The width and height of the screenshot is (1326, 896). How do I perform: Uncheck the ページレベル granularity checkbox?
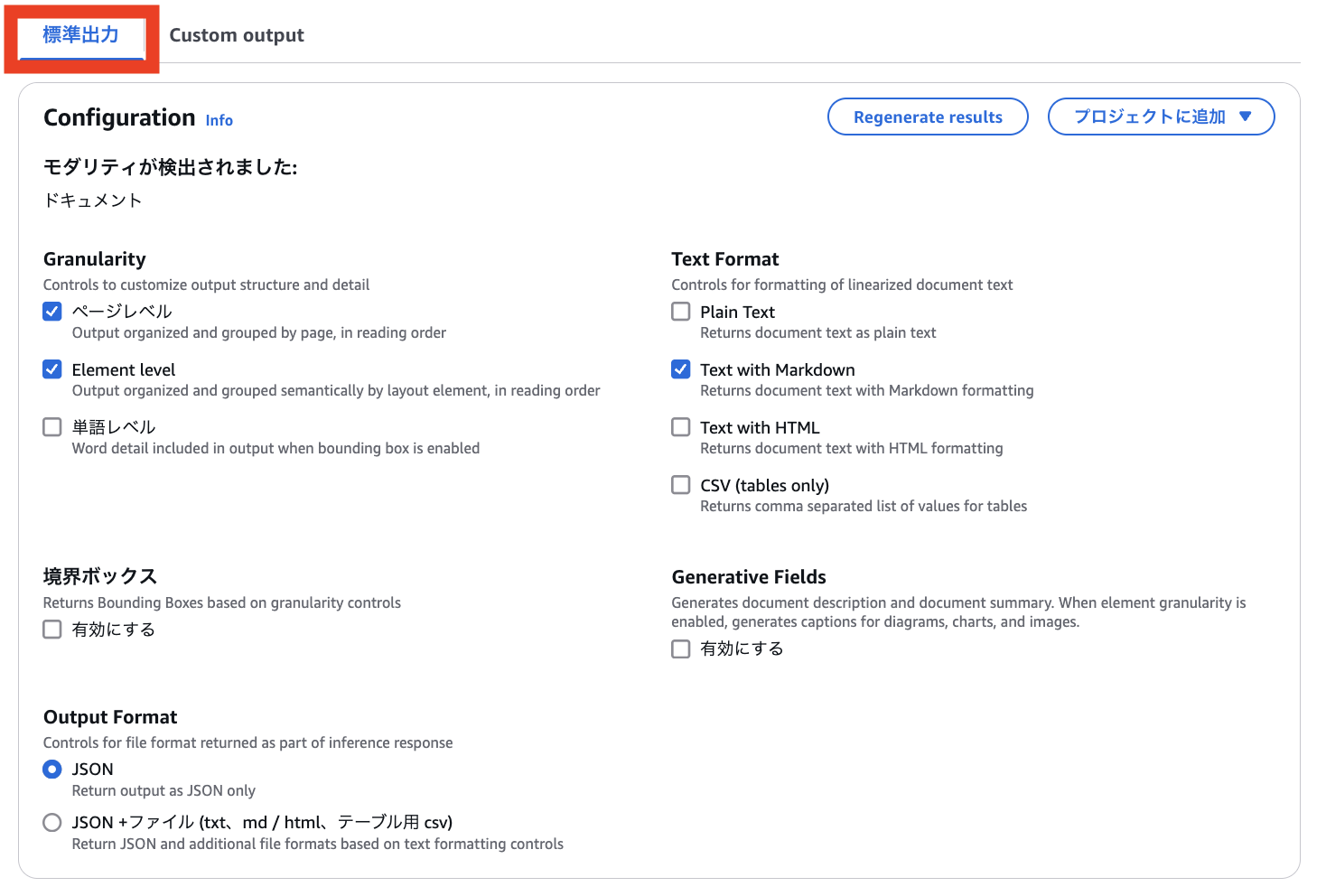[52, 312]
